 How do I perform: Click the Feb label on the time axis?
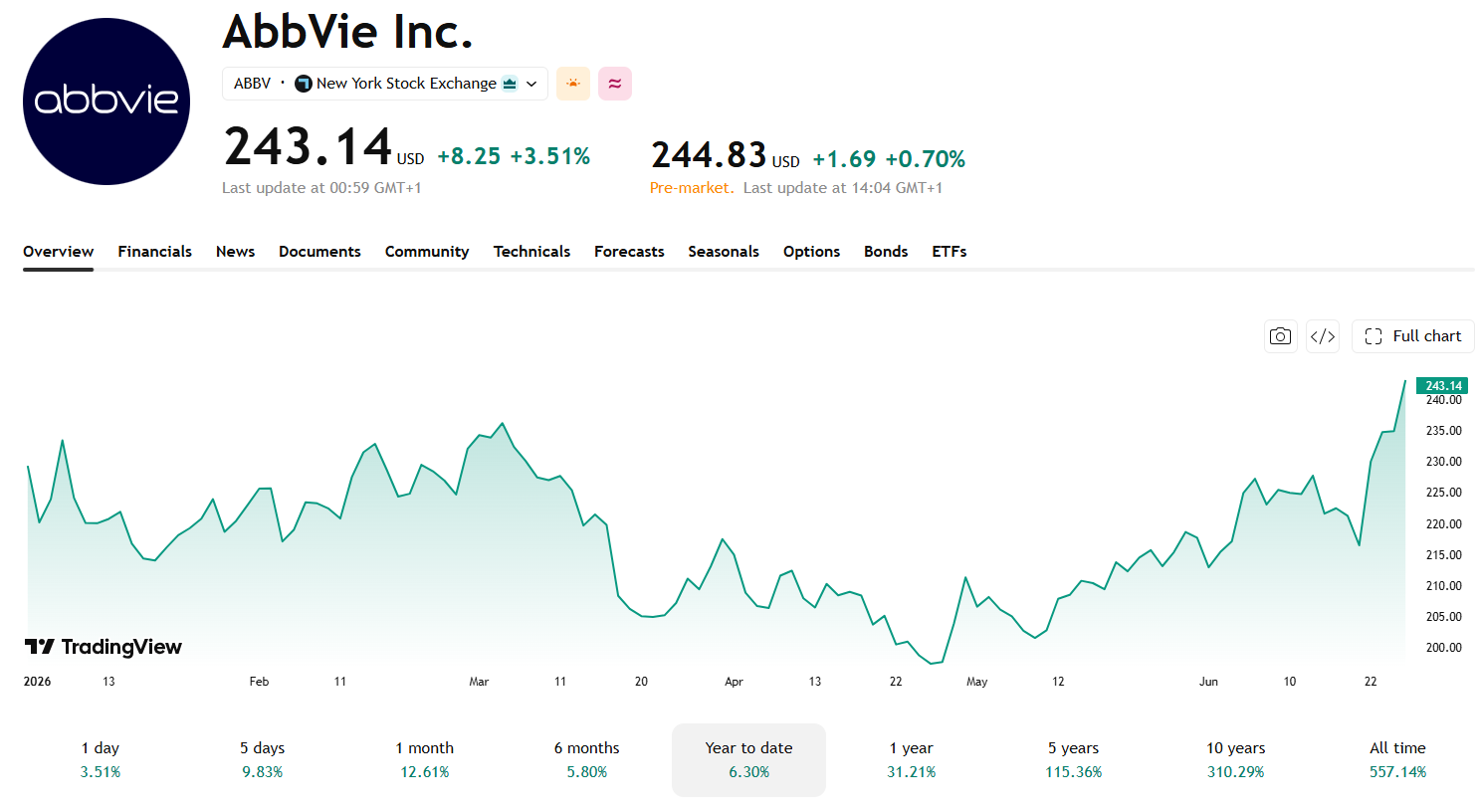259,682
